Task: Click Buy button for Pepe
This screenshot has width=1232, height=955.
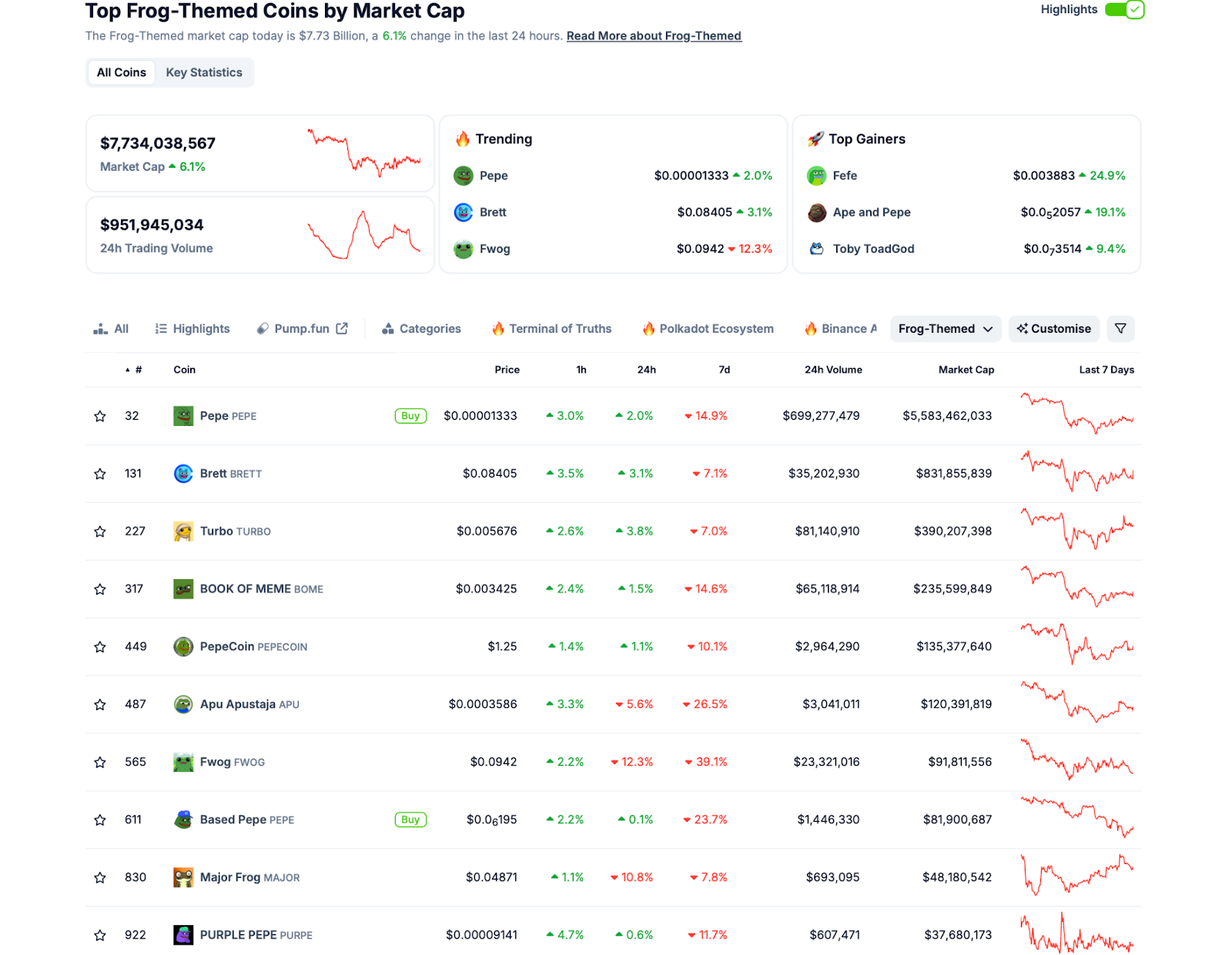Action: click(410, 416)
